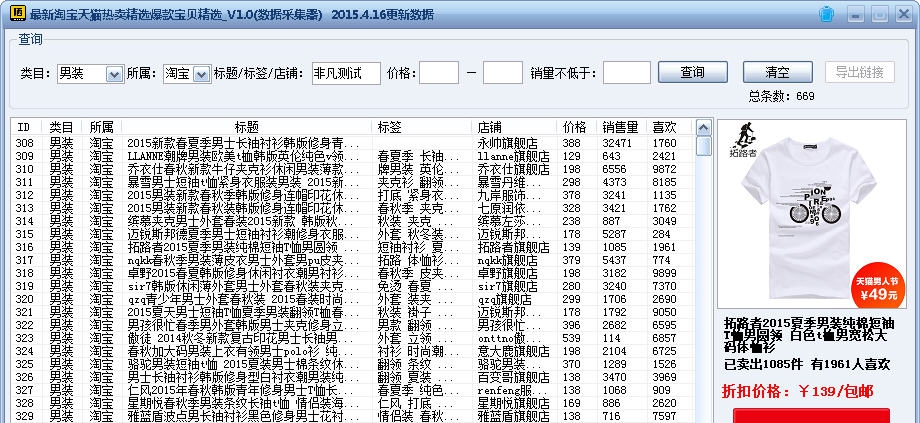Click the app logo icon in title bar
The width and height of the screenshot is (920, 423).
coord(17,13)
